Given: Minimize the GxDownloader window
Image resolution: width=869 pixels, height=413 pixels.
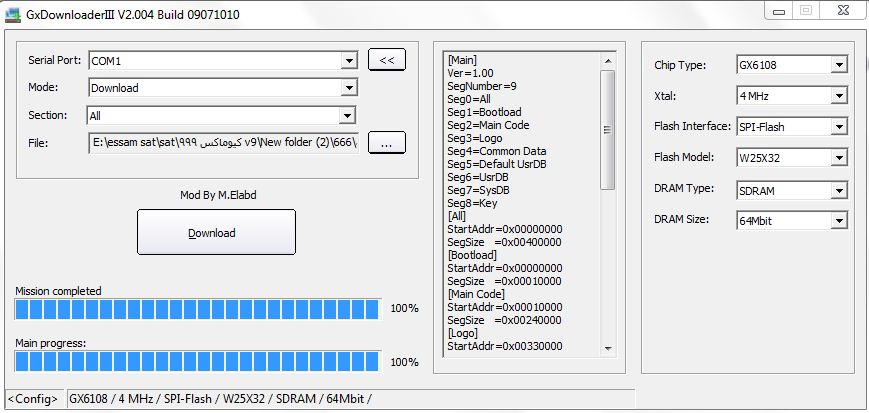Looking at the screenshot, I should click(779, 10).
